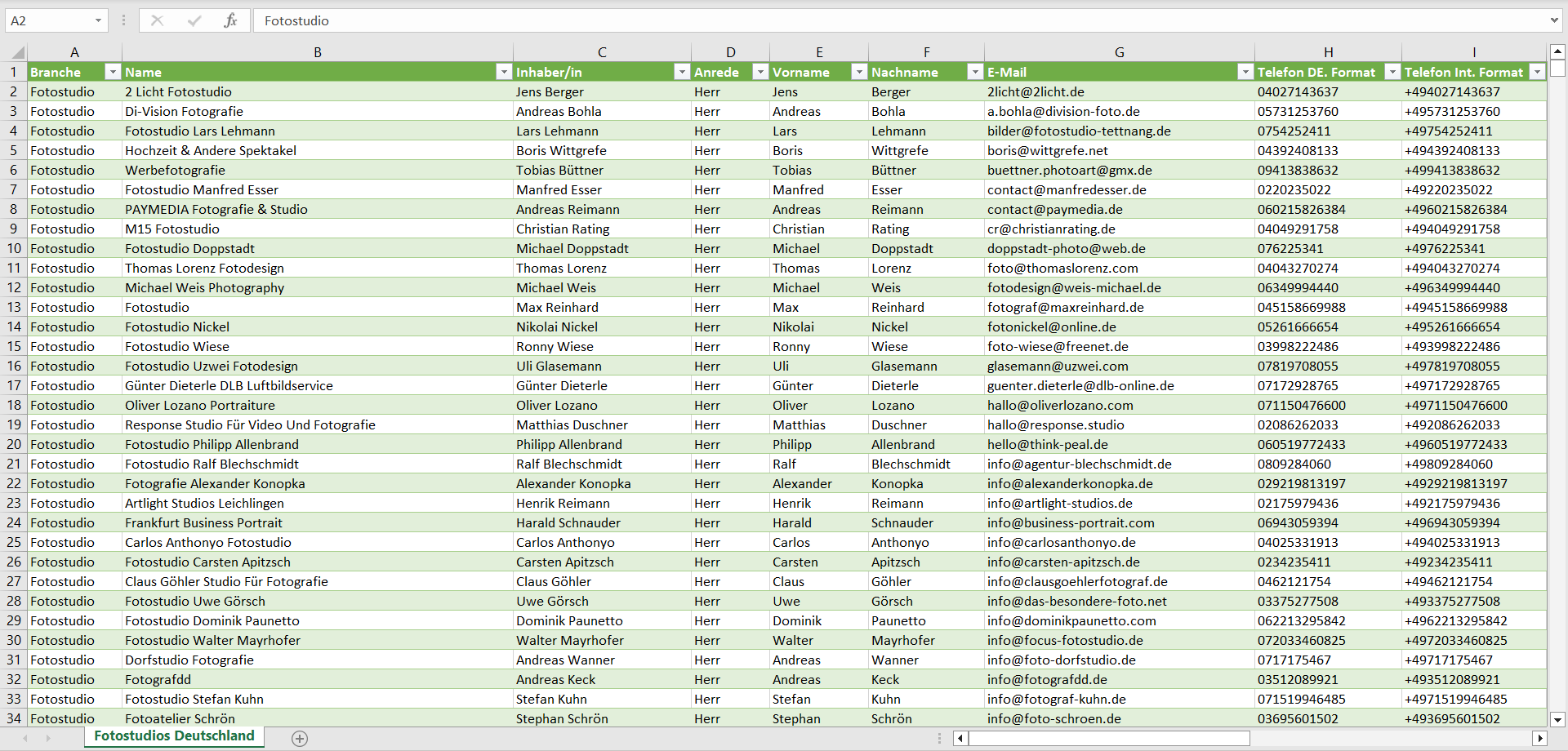Click email 'info@das-besondere-foto.net'

click(x=1119, y=601)
